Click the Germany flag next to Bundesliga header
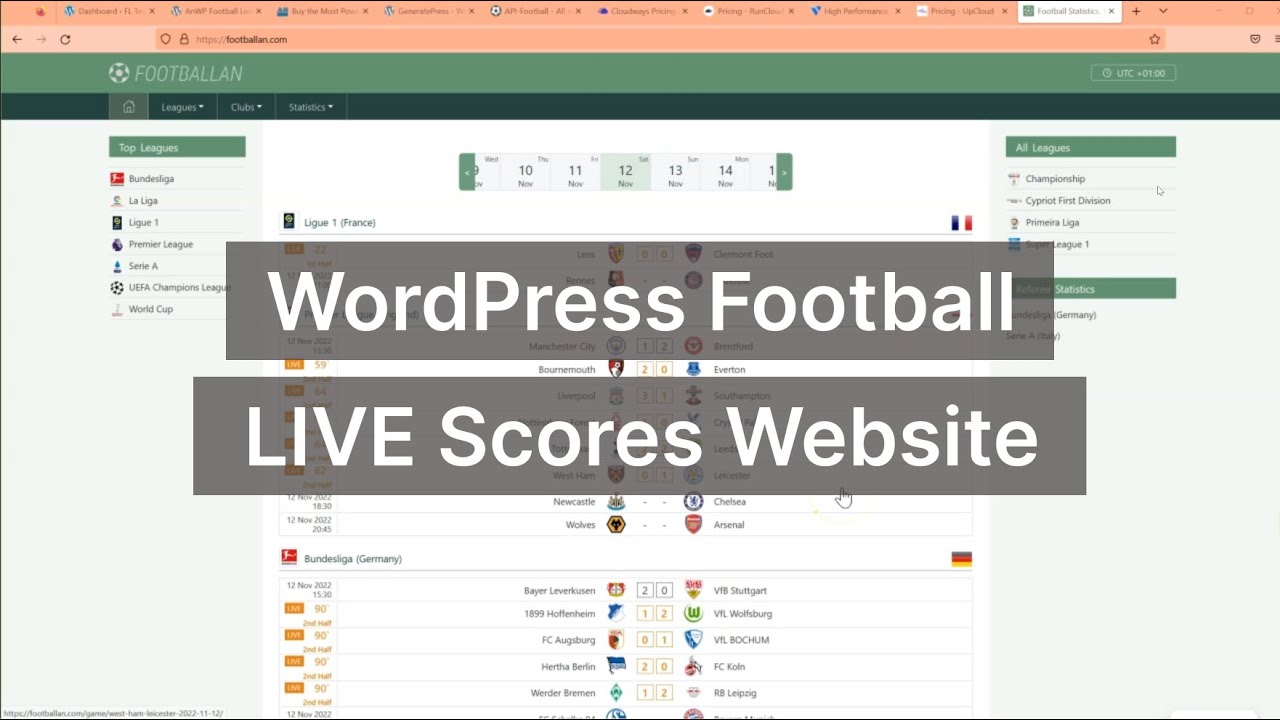Viewport: 1280px width, 720px height. (961, 559)
